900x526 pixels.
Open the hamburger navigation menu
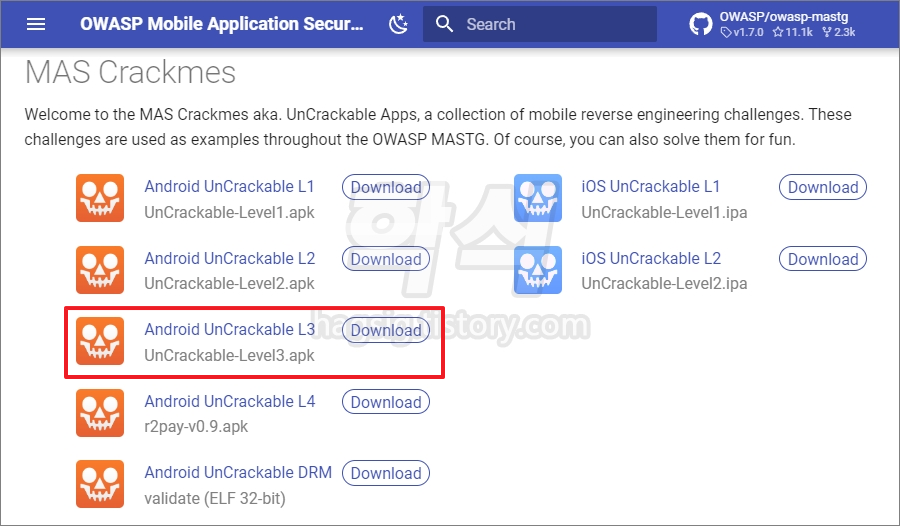[x=36, y=24]
